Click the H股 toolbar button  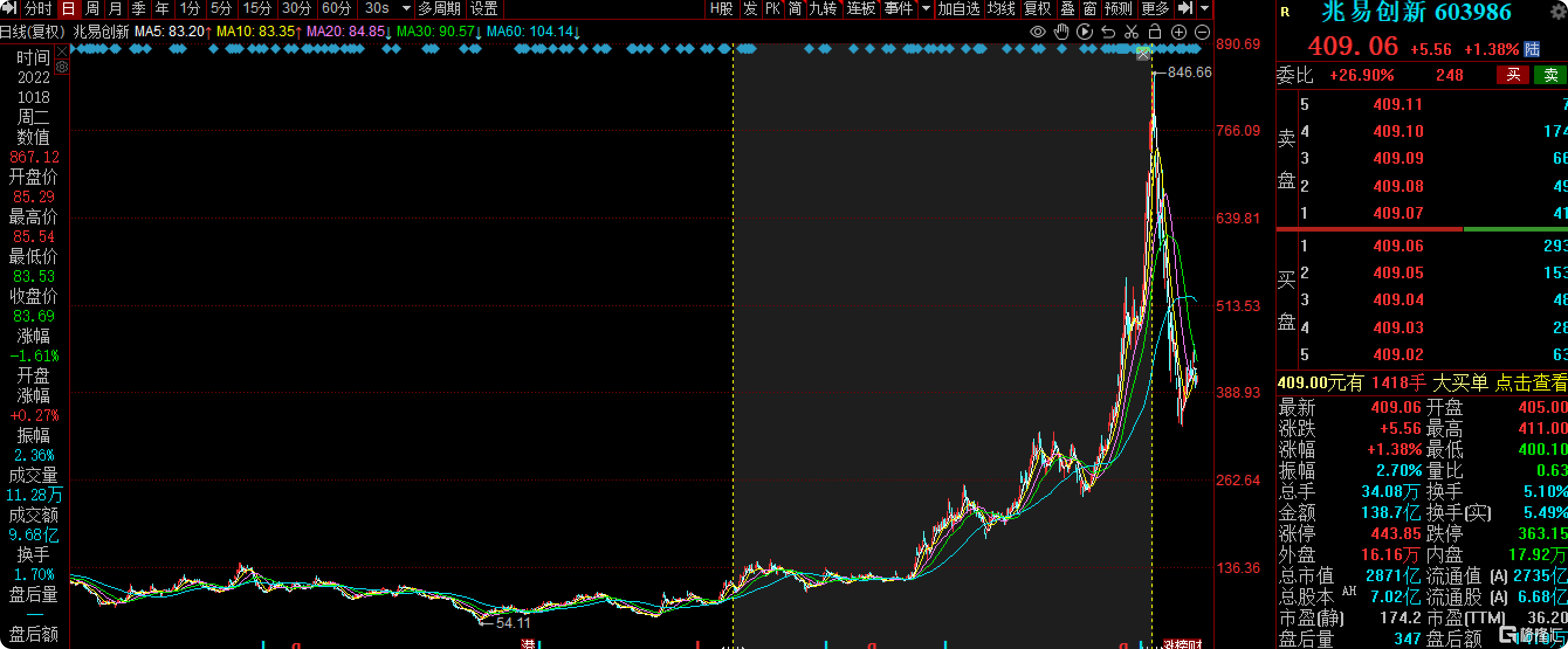pos(721,9)
